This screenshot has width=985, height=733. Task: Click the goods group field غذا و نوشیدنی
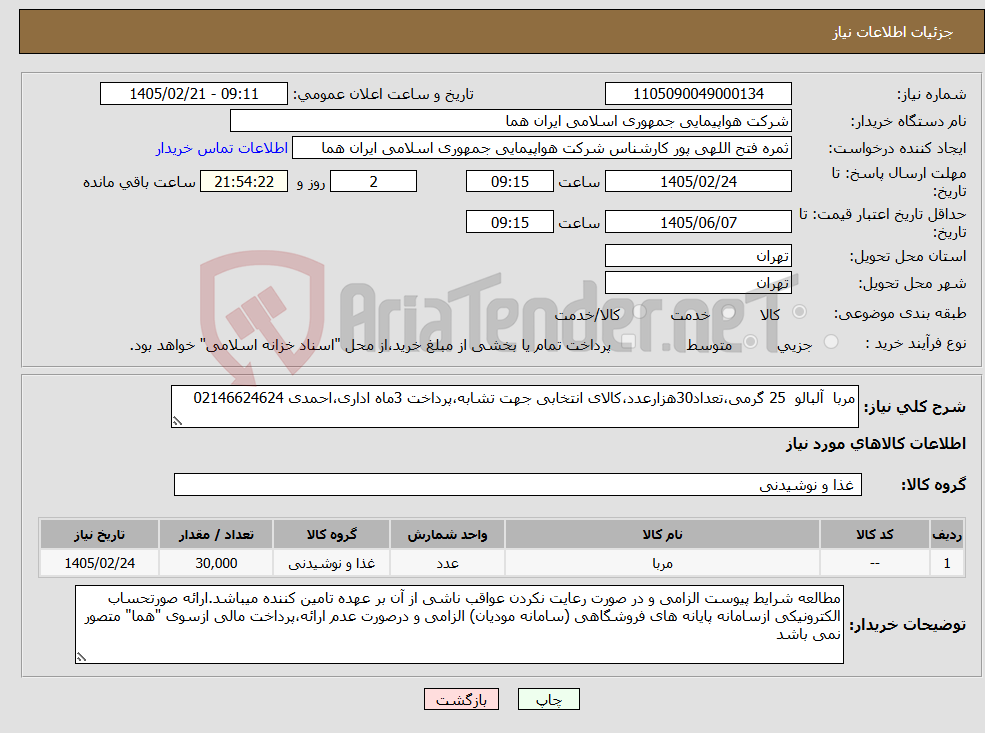coord(518,485)
